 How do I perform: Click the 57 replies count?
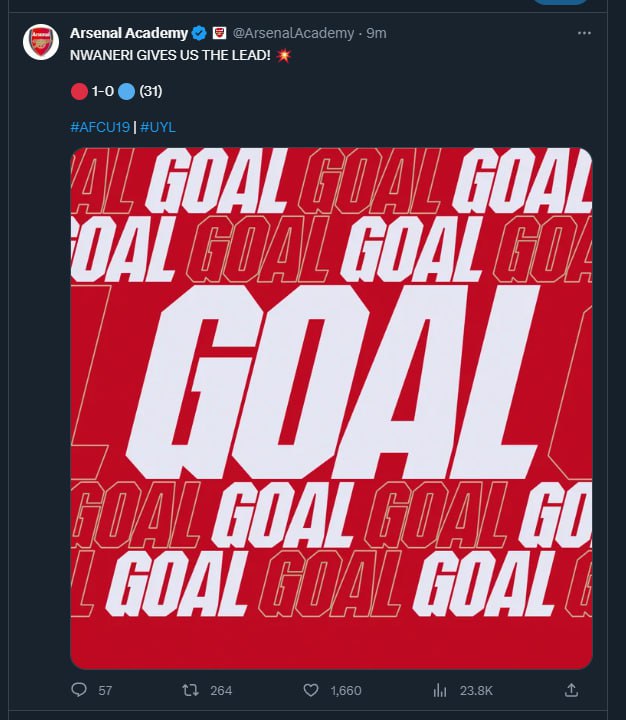[x=105, y=690]
